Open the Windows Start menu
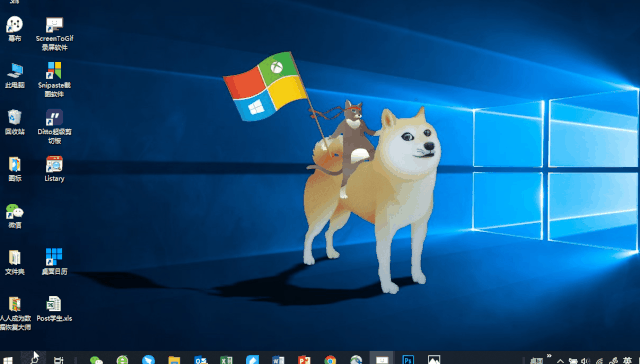The image size is (640, 364). (x=7, y=360)
